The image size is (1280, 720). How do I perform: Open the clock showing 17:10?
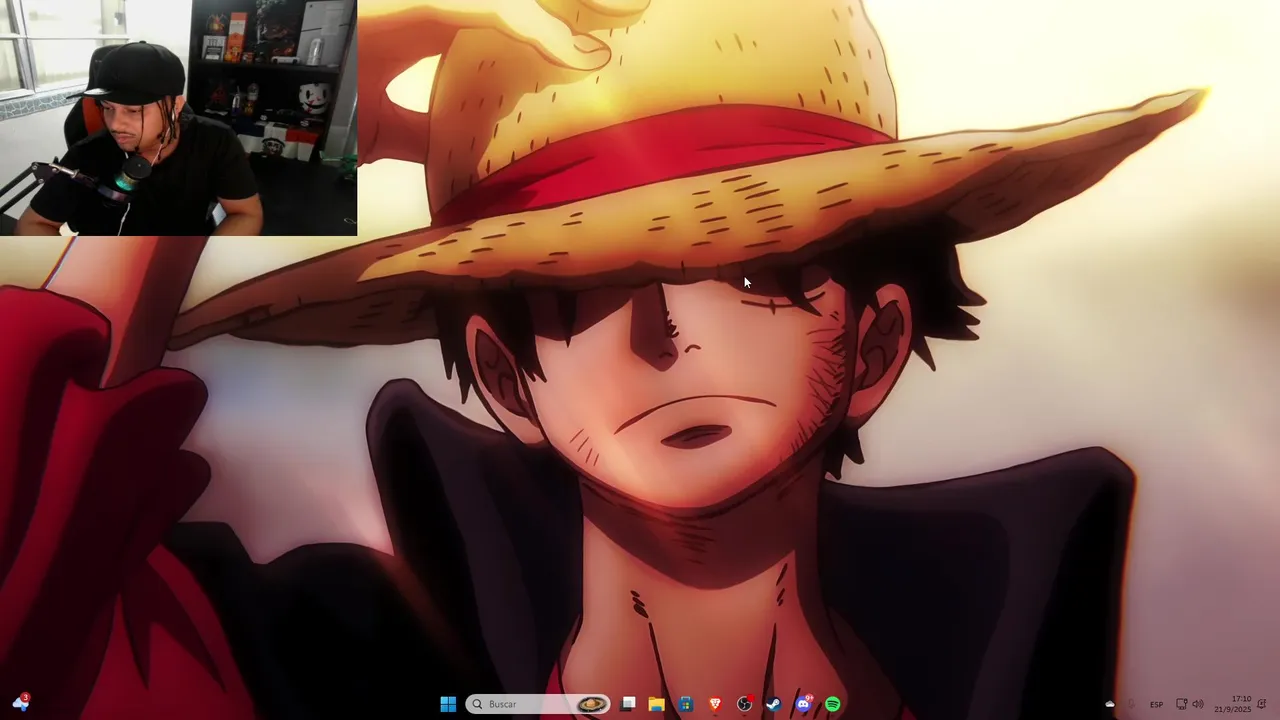[1233, 704]
